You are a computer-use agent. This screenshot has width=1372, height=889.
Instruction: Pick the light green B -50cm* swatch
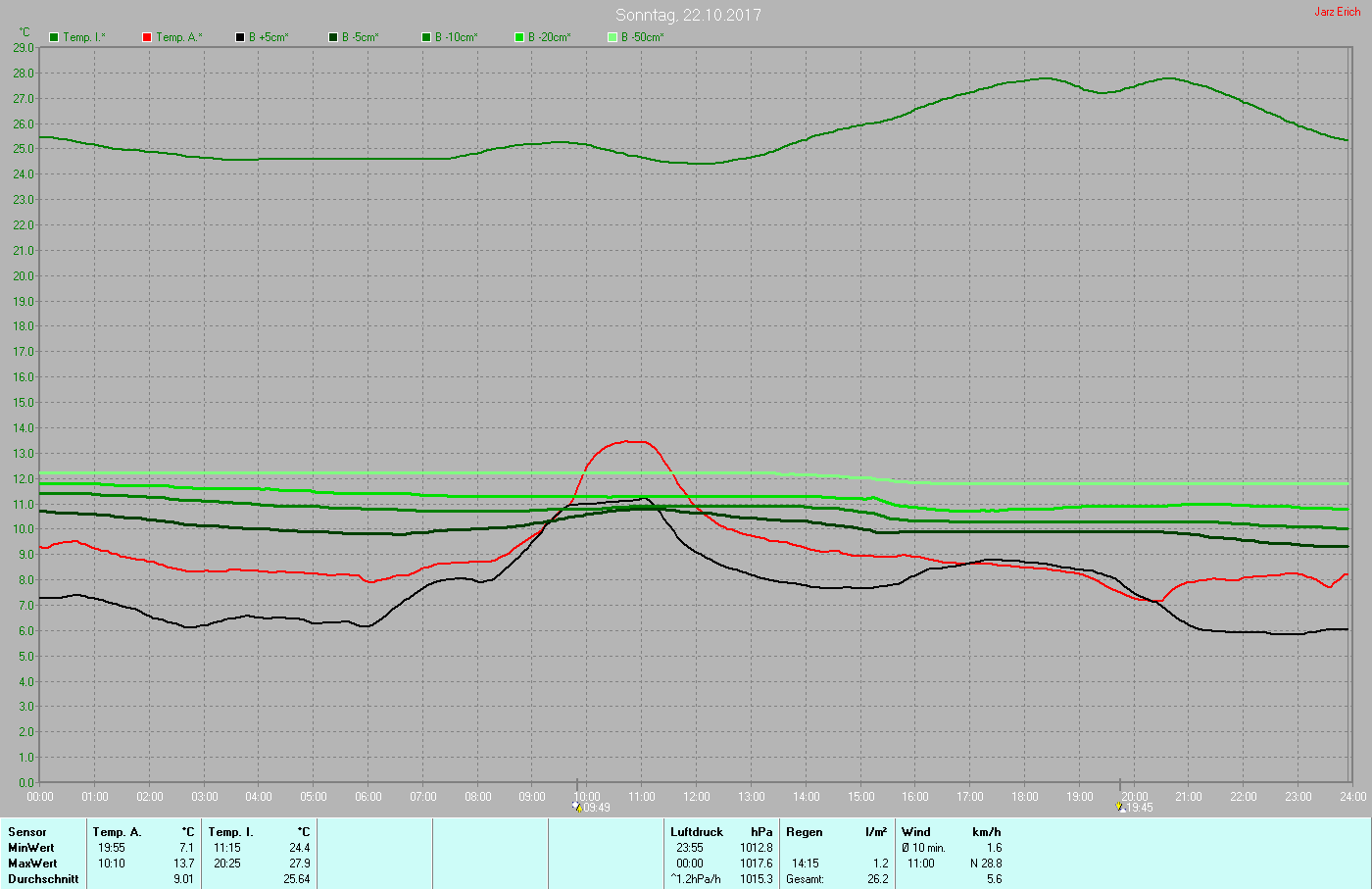(x=612, y=37)
